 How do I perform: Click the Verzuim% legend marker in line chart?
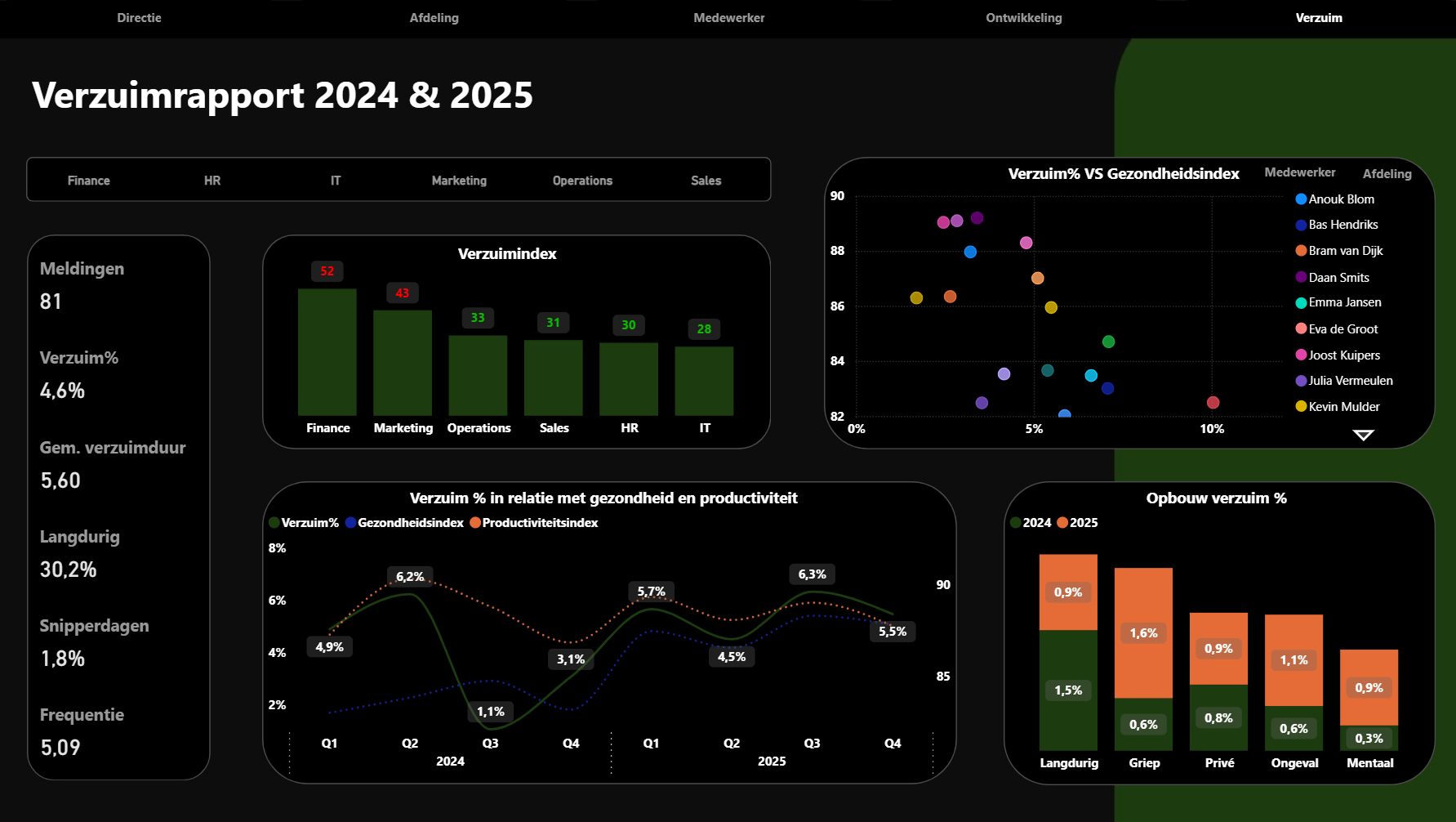pos(274,523)
